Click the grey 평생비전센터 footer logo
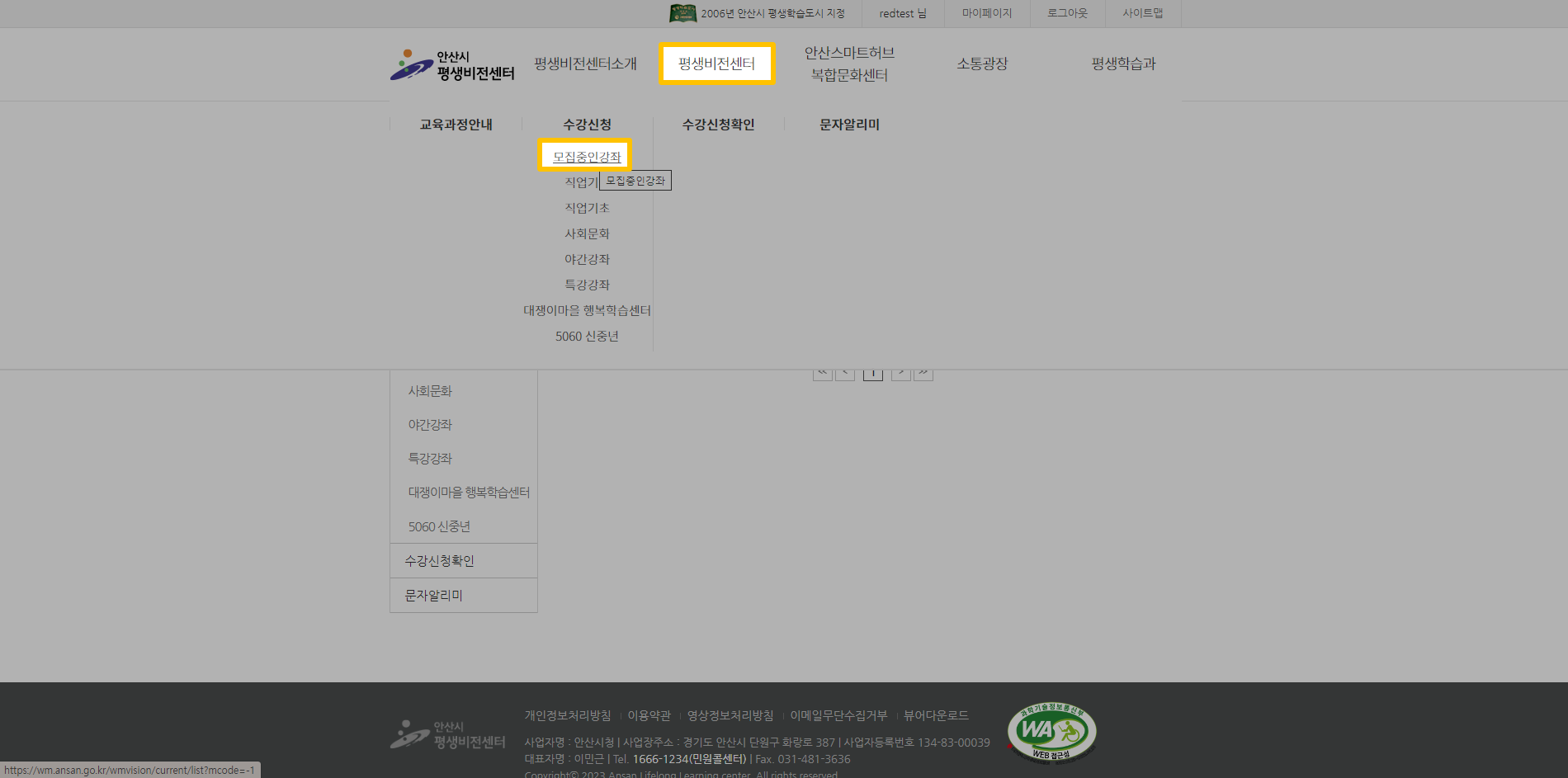The width and height of the screenshot is (1568, 778). pos(447,734)
